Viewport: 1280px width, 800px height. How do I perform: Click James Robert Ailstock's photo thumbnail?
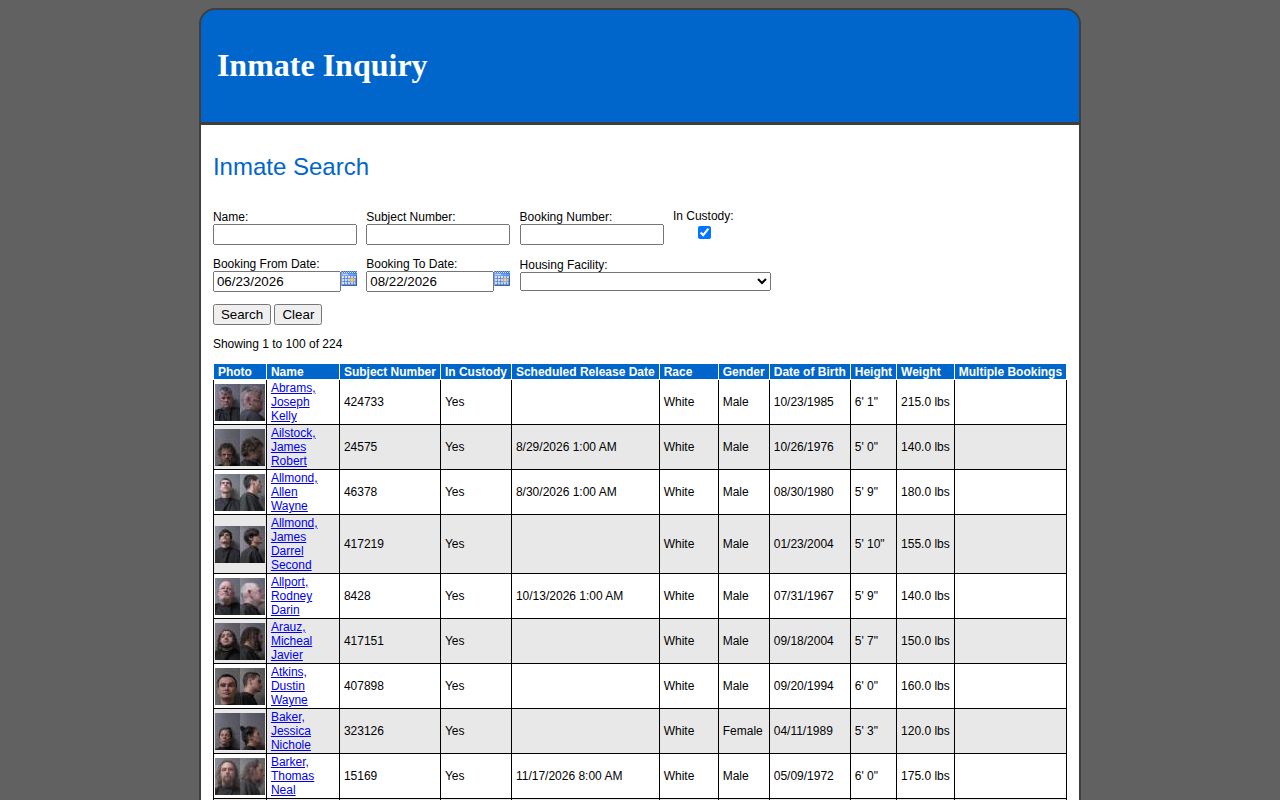[x=240, y=447]
